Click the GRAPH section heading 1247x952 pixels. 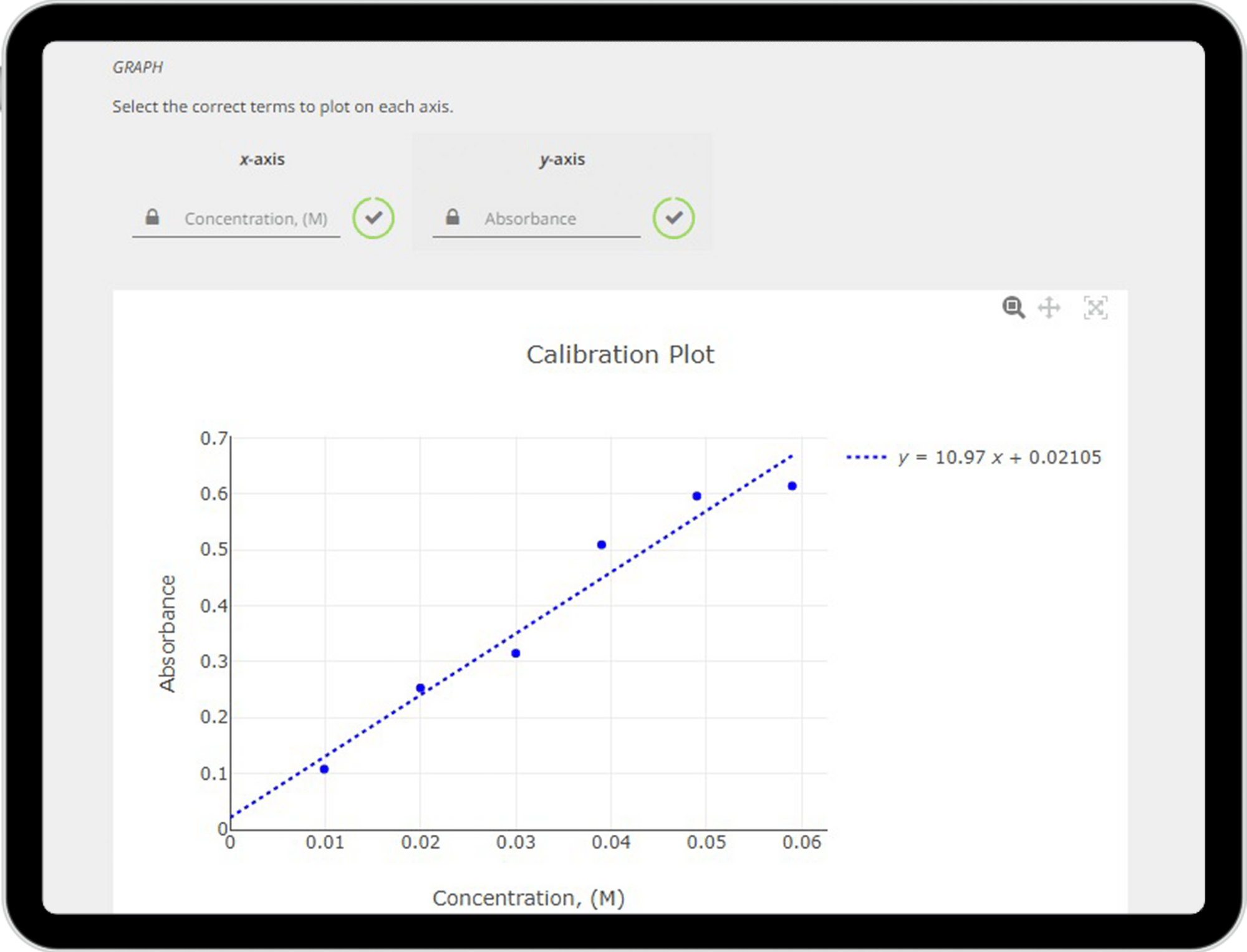pyautogui.click(x=137, y=66)
